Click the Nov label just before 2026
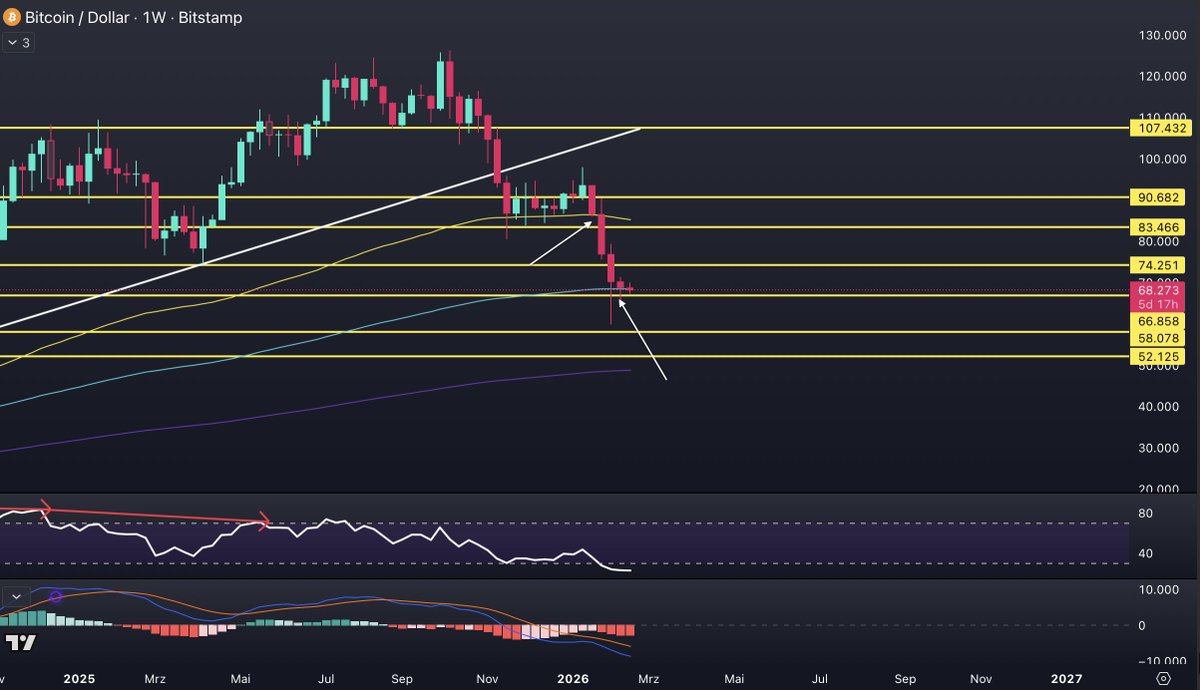Viewport: 1200px width, 690px height. (x=488, y=678)
